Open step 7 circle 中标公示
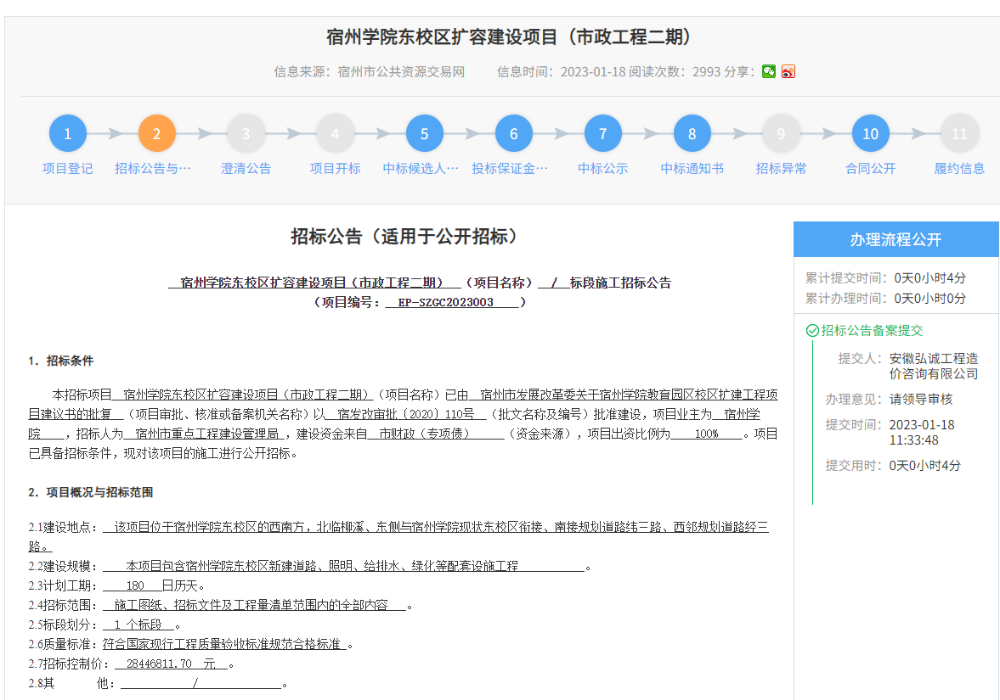 [x=603, y=133]
